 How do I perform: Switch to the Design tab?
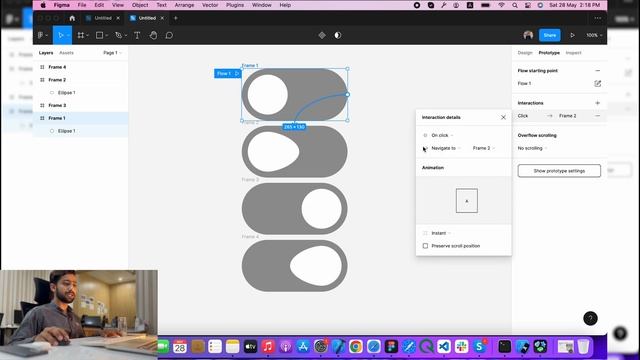(x=525, y=53)
